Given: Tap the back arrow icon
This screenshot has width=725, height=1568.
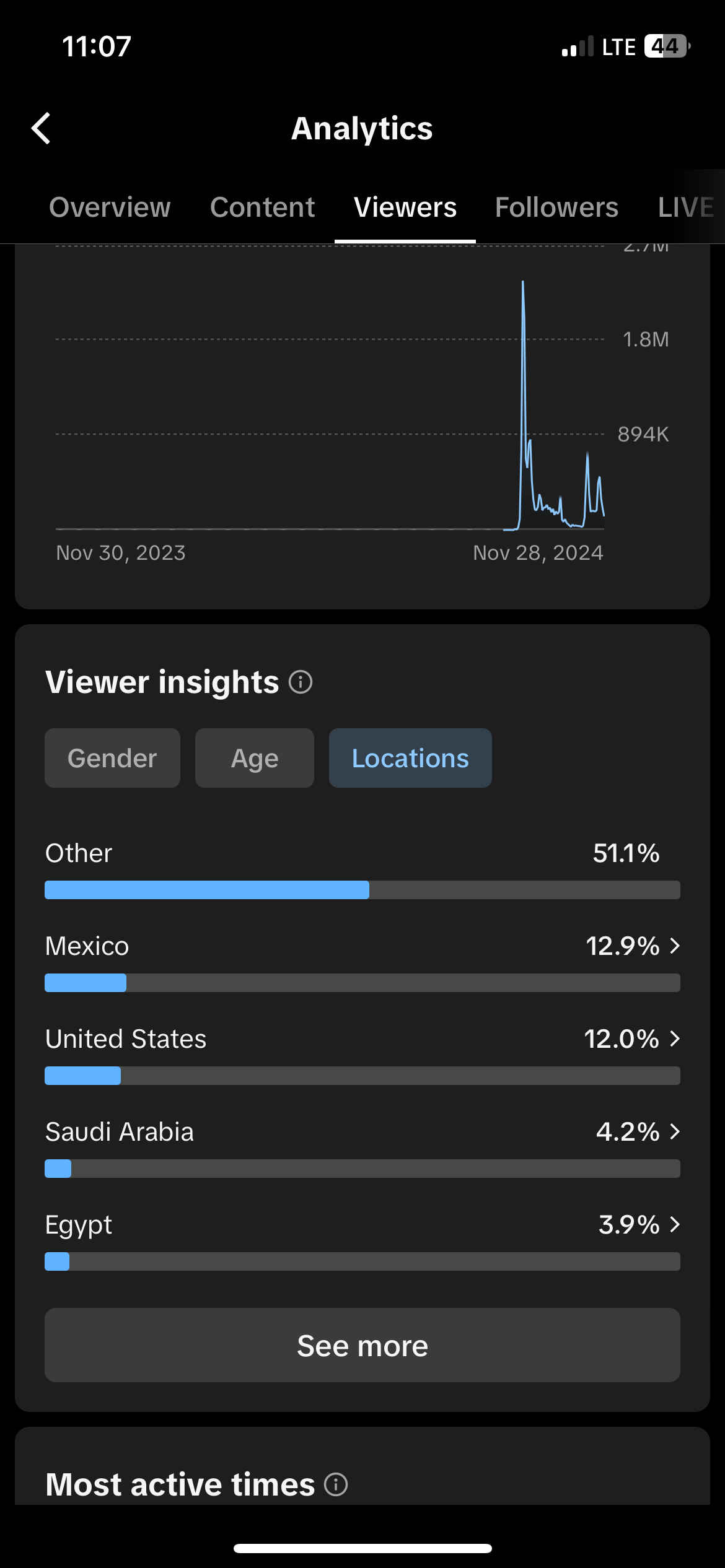Looking at the screenshot, I should coord(41,128).
